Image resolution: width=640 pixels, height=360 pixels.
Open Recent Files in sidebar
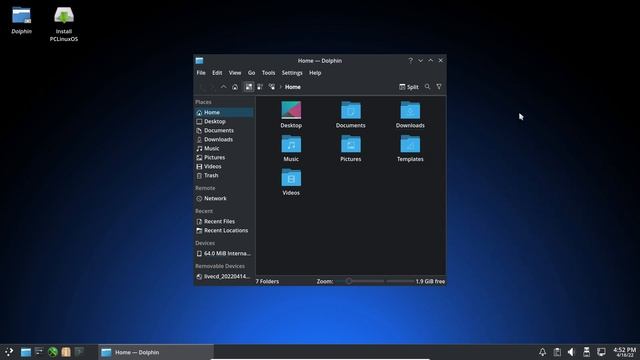tap(224, 221)
